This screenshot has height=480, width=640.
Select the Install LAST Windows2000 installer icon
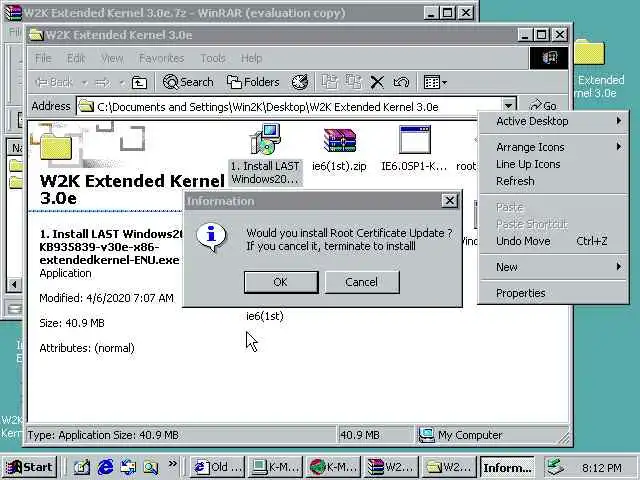click(x=265, y=153)
